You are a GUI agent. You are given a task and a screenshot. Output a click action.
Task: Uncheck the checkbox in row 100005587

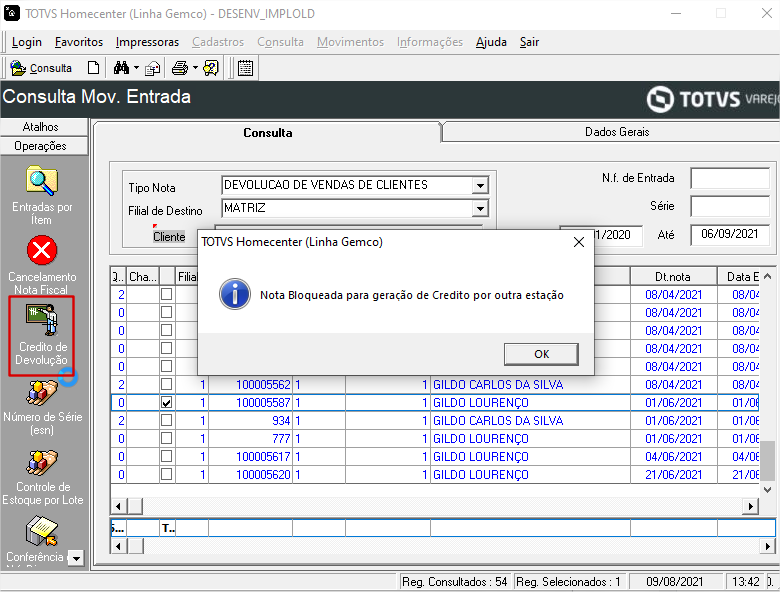click(x=167, y=402)
